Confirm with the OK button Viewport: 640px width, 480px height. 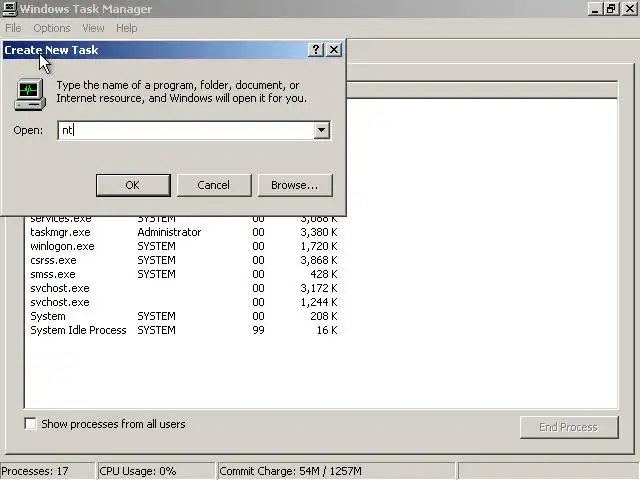(133, 185)
